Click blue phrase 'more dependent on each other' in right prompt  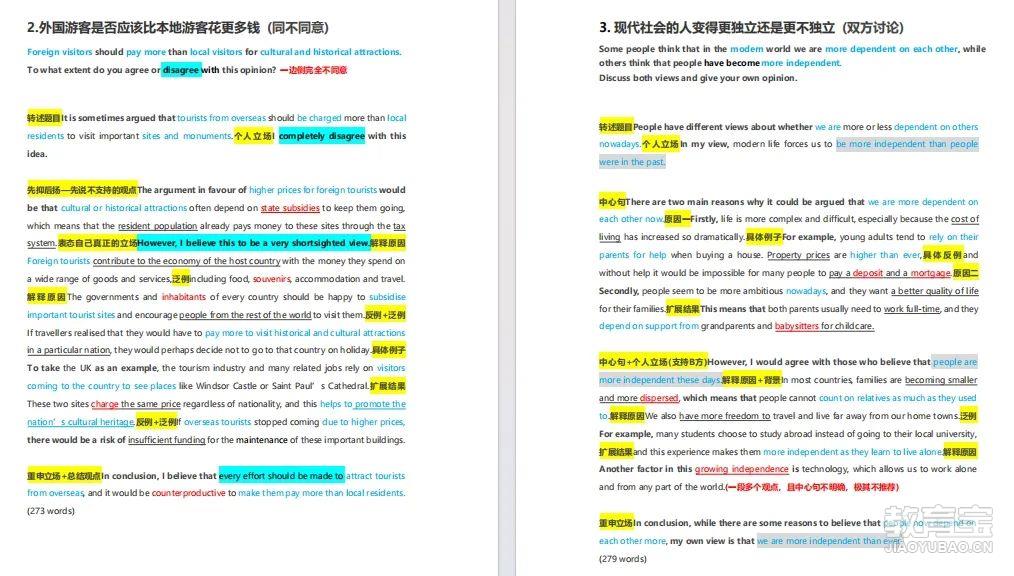(x=891, y=49)
